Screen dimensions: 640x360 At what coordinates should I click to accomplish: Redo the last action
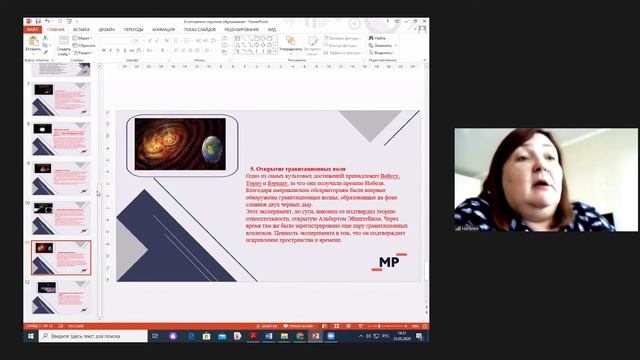[x=60, y=21]
